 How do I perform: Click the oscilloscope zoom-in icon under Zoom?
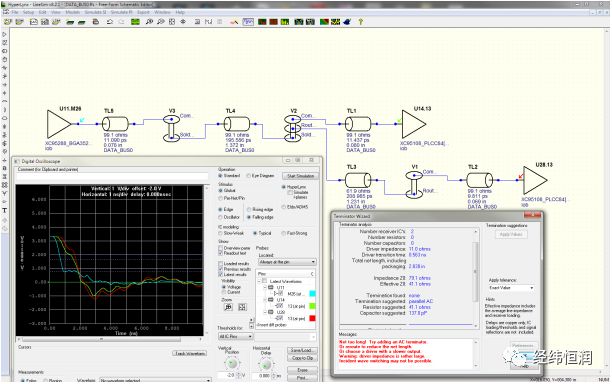229,307
